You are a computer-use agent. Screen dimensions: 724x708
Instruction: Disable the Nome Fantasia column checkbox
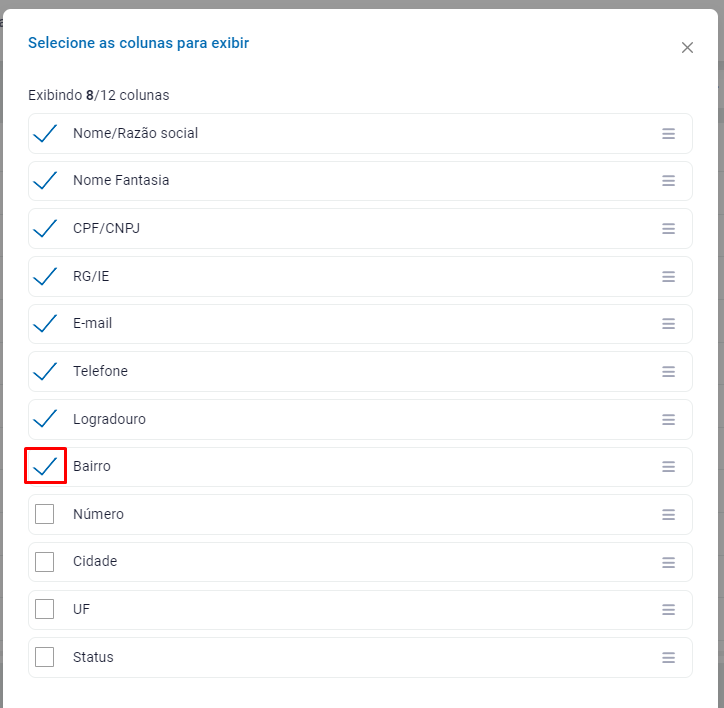(x=45, y=181)
